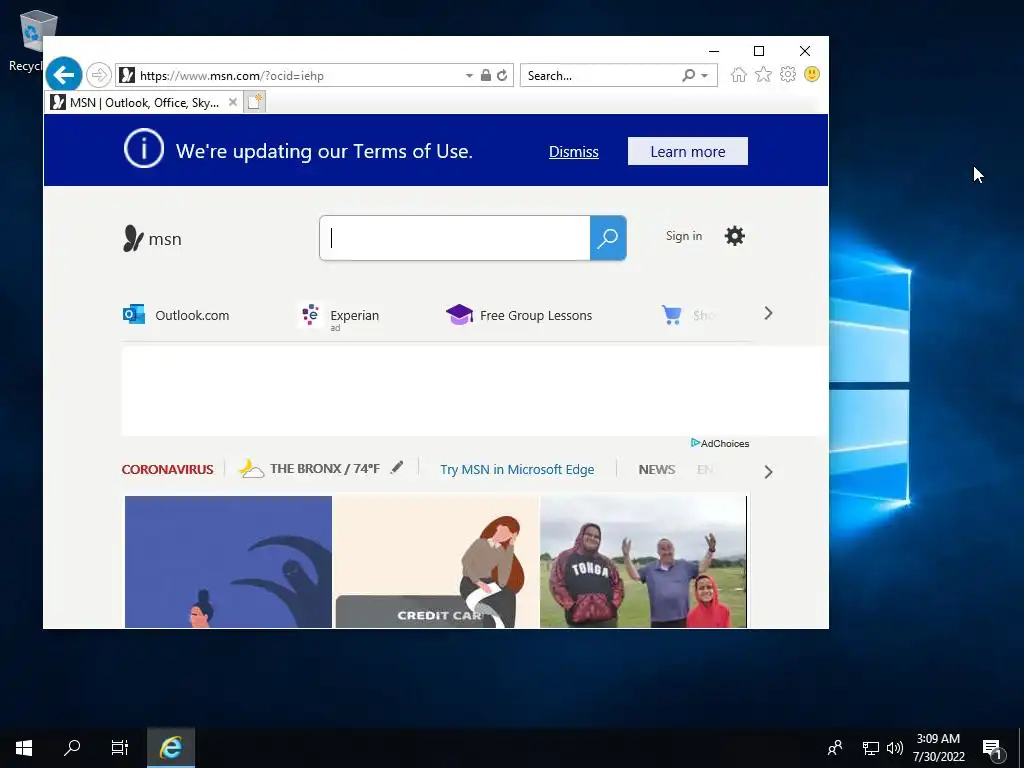The width and height of the screenshot is (1024, 768).
Task: Click the Learn more button
Action: (688, 152)
